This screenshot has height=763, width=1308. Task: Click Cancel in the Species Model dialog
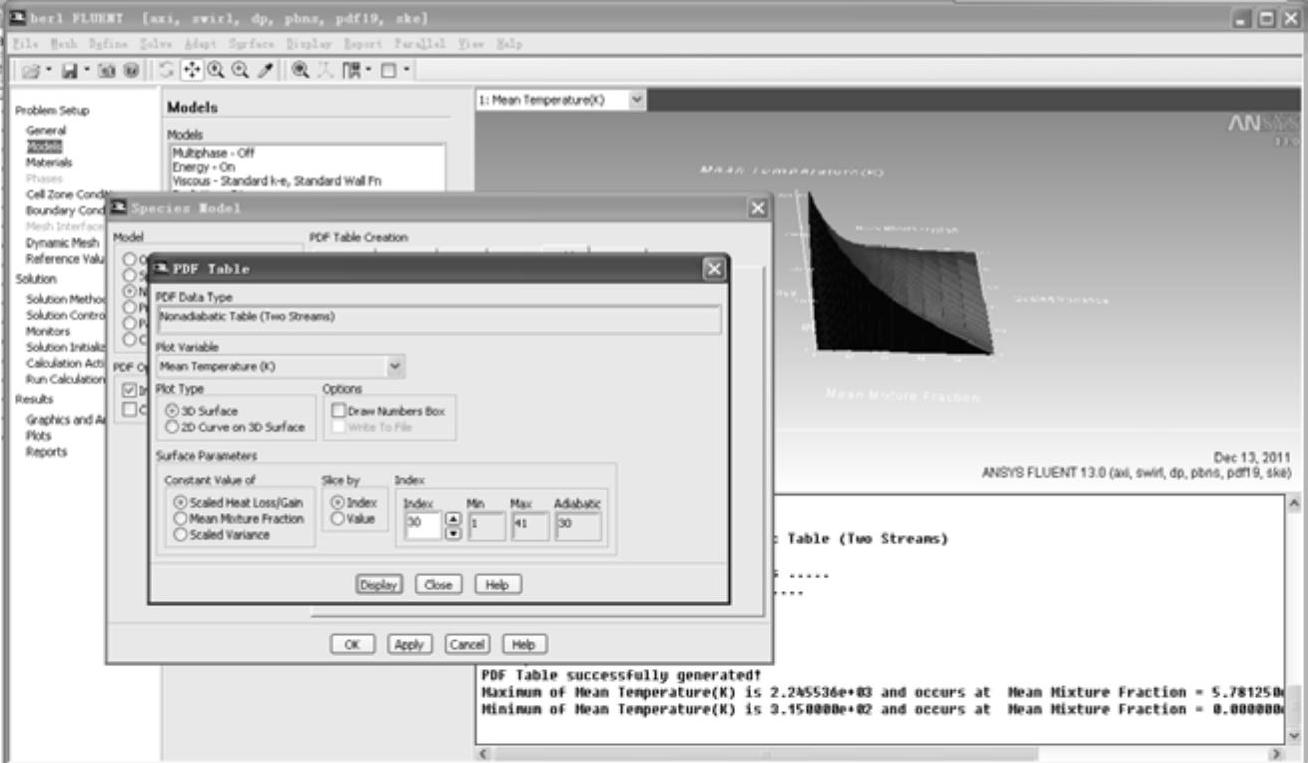point(468,645)
